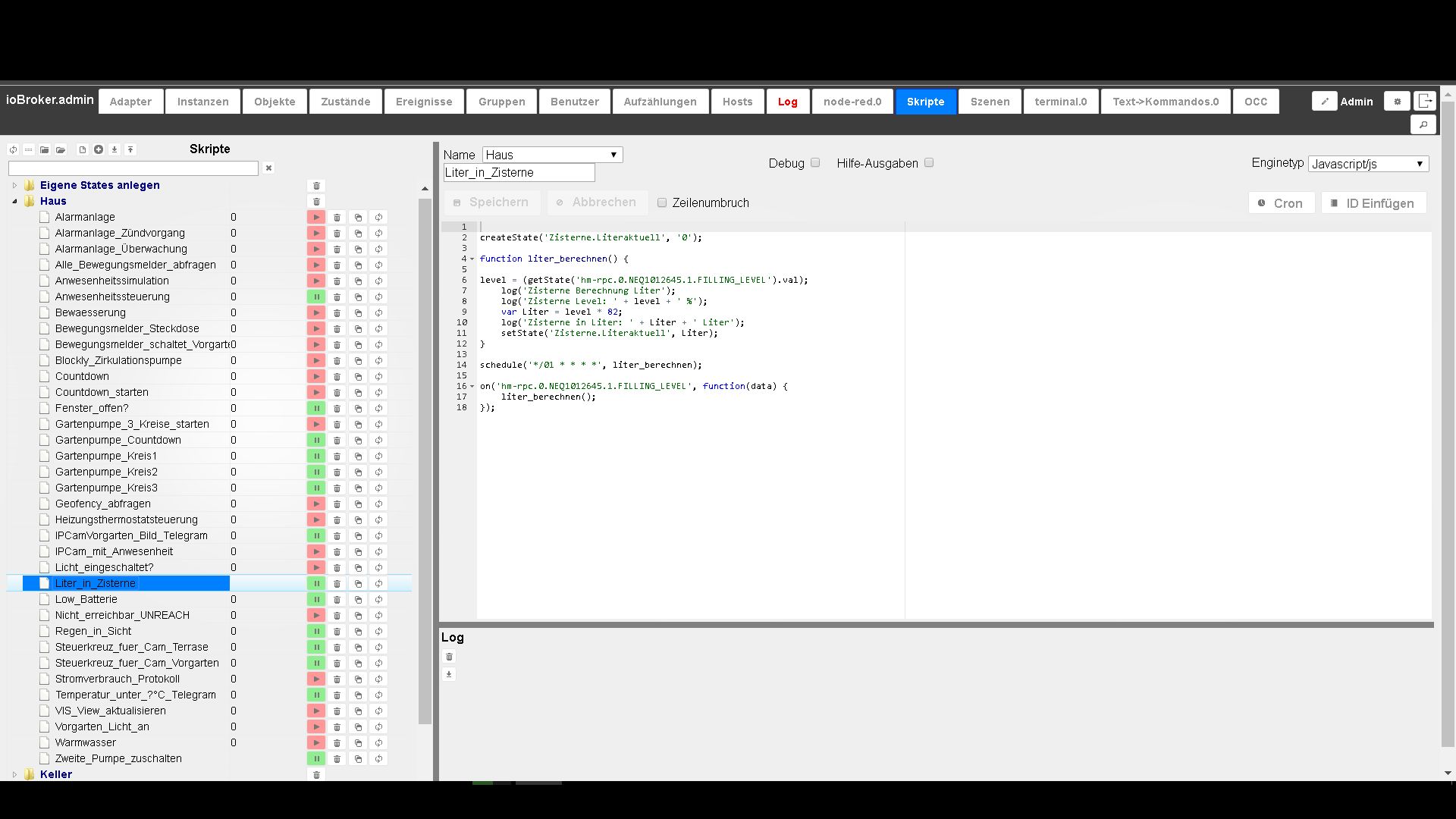Click the refresh script list icon
Viewport: 1456px width, 819px height.
[x=13, y=149]
